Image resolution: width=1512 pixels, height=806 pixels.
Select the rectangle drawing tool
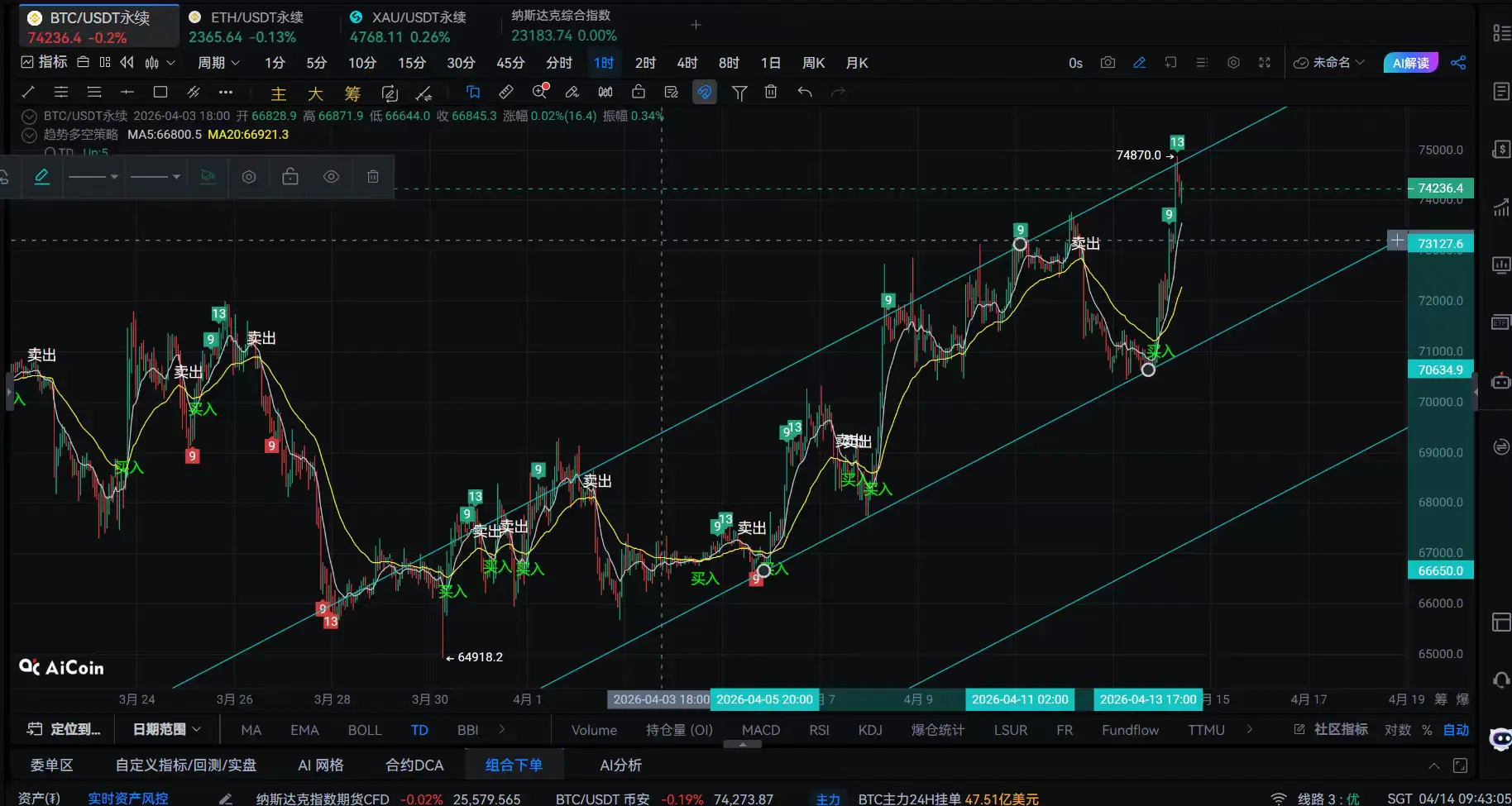click(160, 93)
